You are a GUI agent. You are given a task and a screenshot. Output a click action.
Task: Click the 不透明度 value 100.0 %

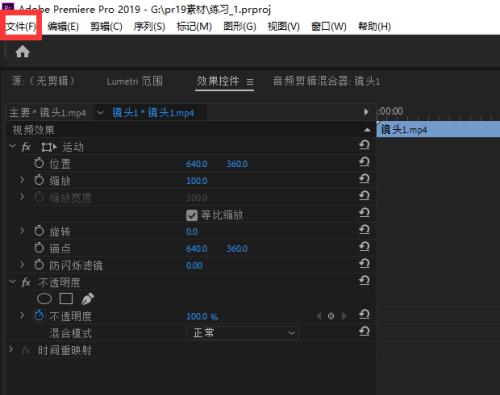coord(202,316)
